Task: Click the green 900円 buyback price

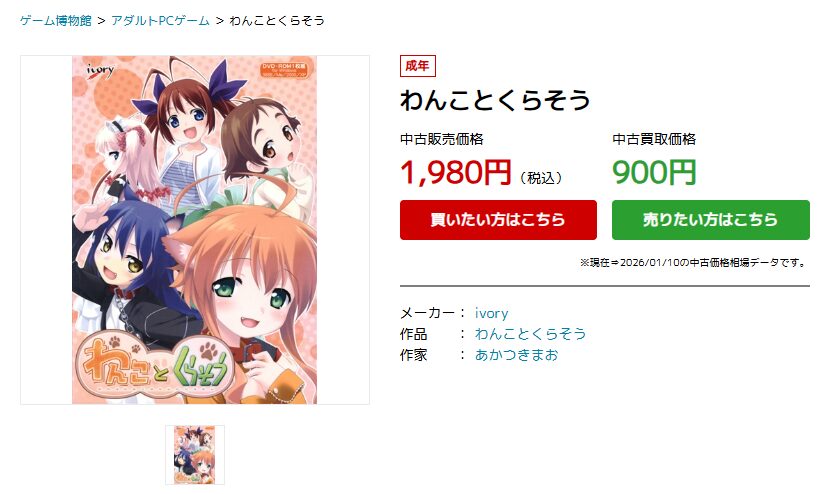Action: tap(654, 173)
